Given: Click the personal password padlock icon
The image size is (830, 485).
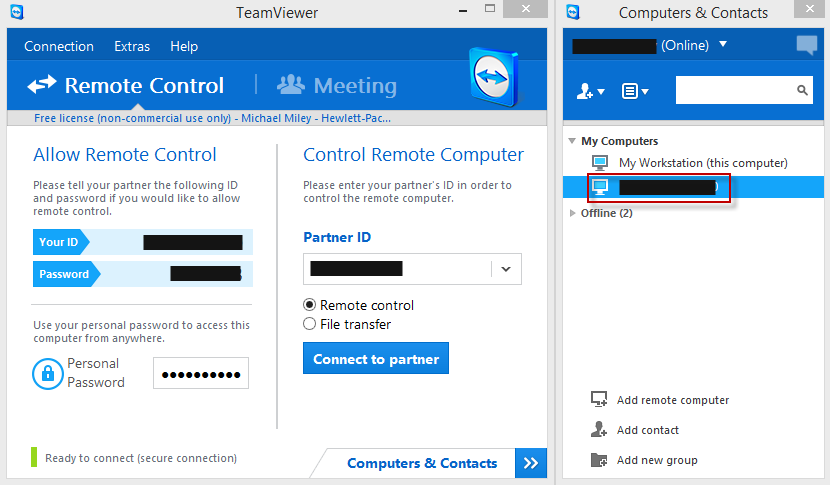Looking at the screenshot, I should click(46, 373).
